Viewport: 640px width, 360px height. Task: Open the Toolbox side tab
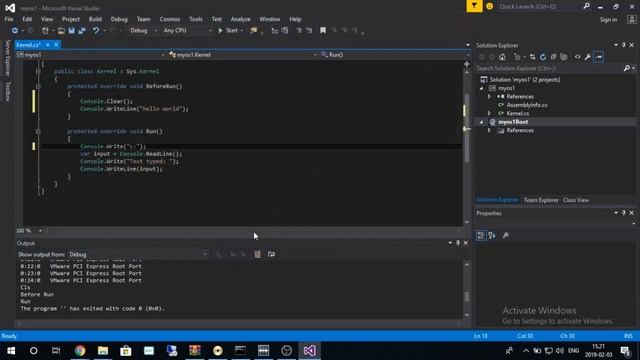[7, 91]
